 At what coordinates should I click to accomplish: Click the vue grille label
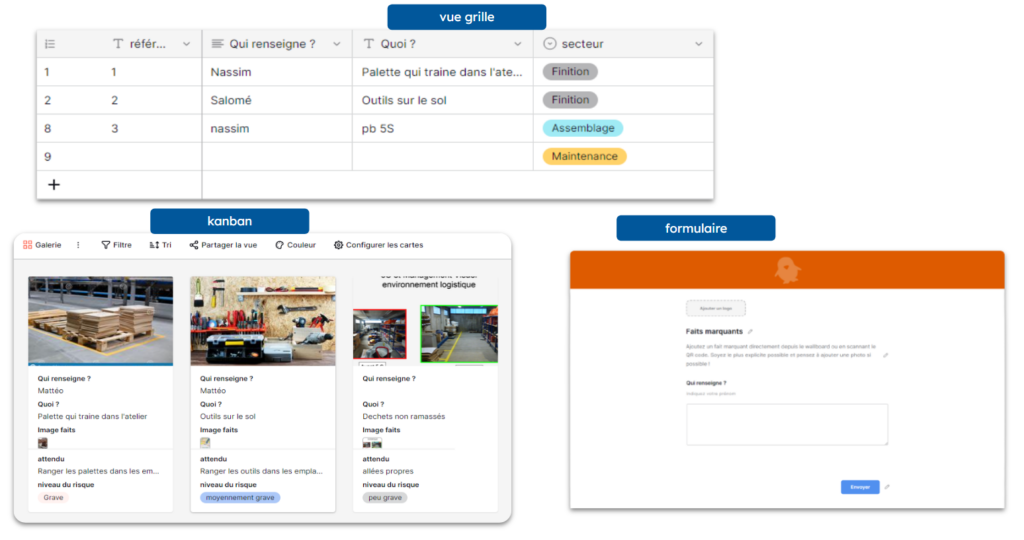click(x=466, y=17)
